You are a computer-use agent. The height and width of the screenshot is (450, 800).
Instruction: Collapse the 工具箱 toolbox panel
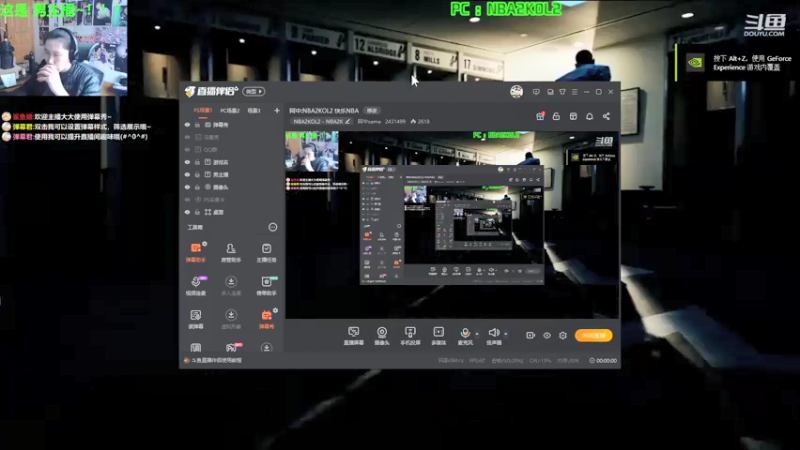point(273,228)
